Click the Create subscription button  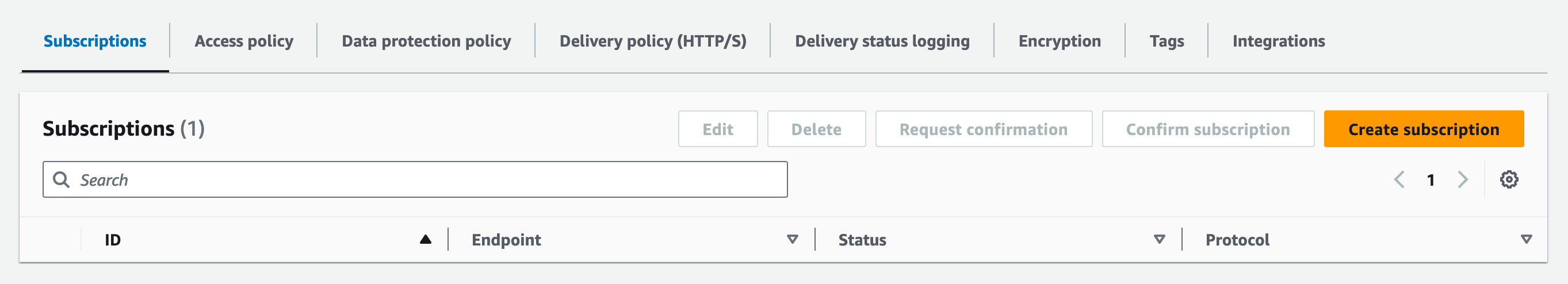coord(1423,129)
